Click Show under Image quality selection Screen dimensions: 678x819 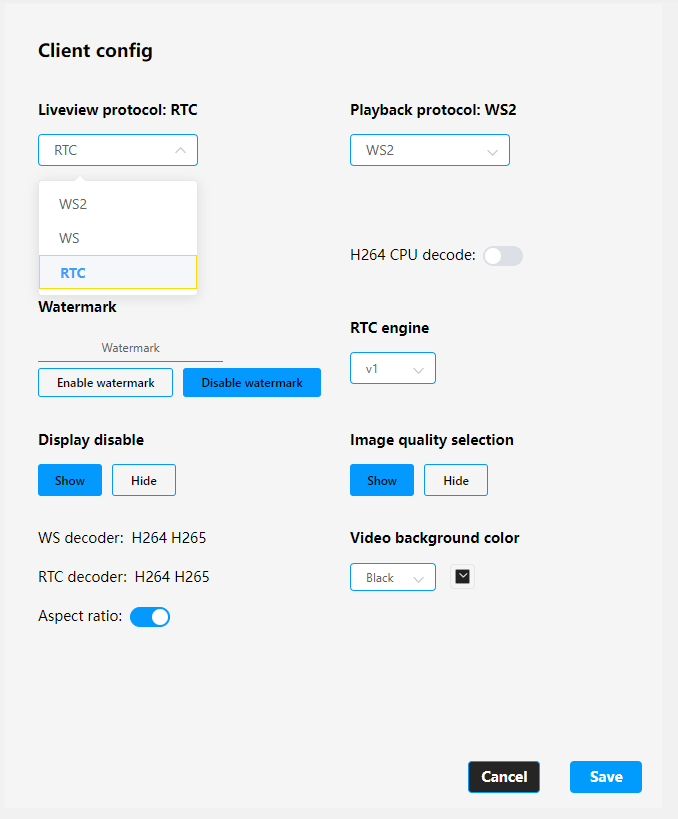point(382,480)
